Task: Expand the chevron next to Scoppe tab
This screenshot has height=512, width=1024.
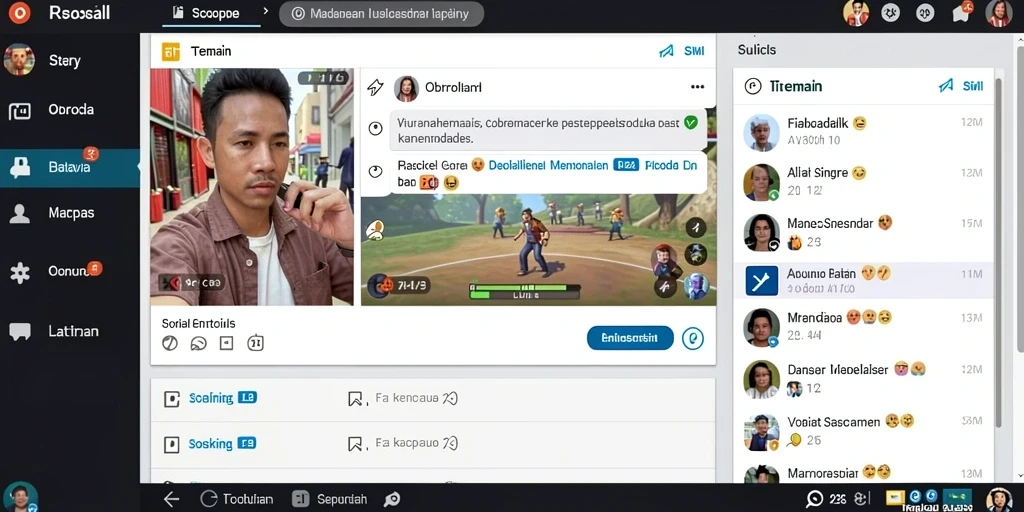Action: pos(265,12)
